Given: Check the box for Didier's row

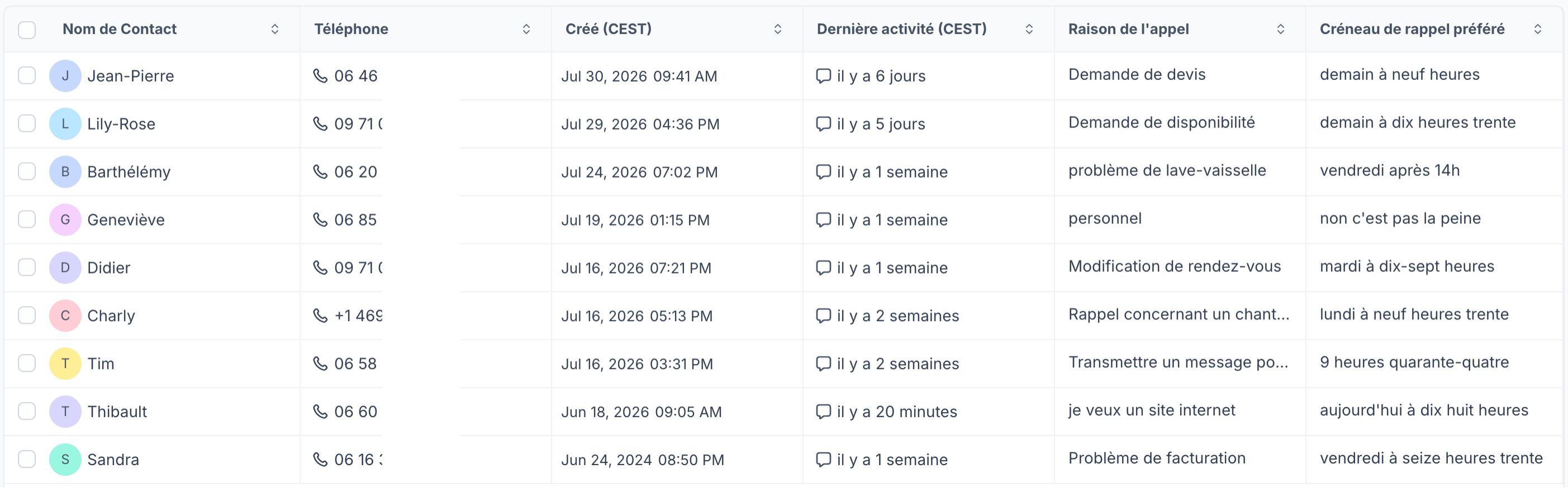Looking at the screenshot, I should pos(27,267).
